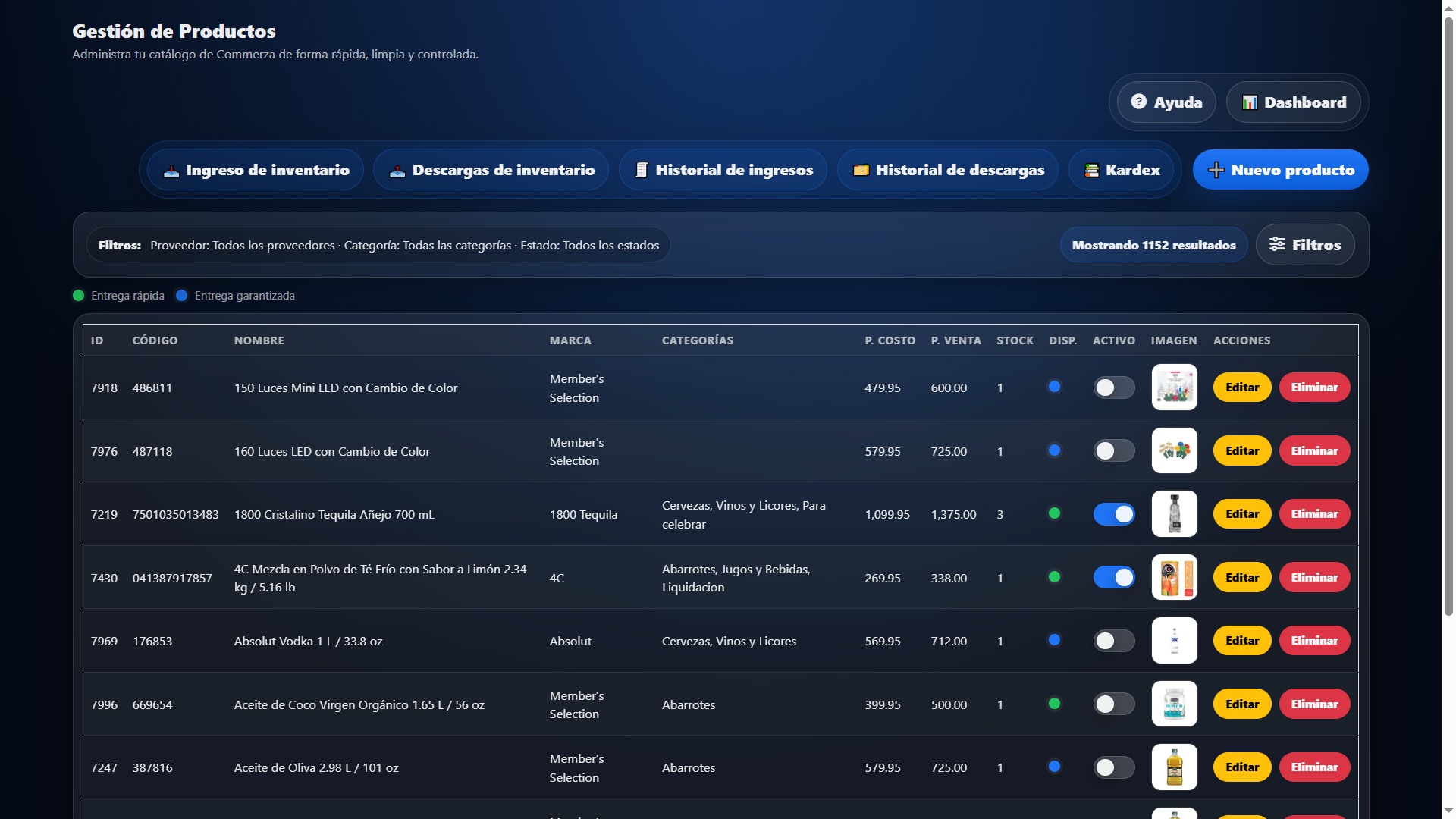Enable the active toggle for Absolut Vodka

tap(1114, 641)
